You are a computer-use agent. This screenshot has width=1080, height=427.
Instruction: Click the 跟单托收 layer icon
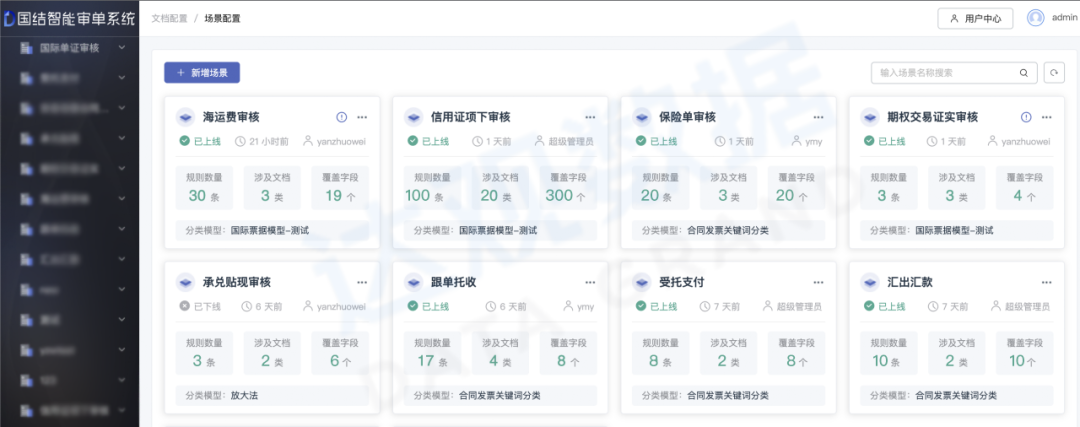click(x=413, y=282)
